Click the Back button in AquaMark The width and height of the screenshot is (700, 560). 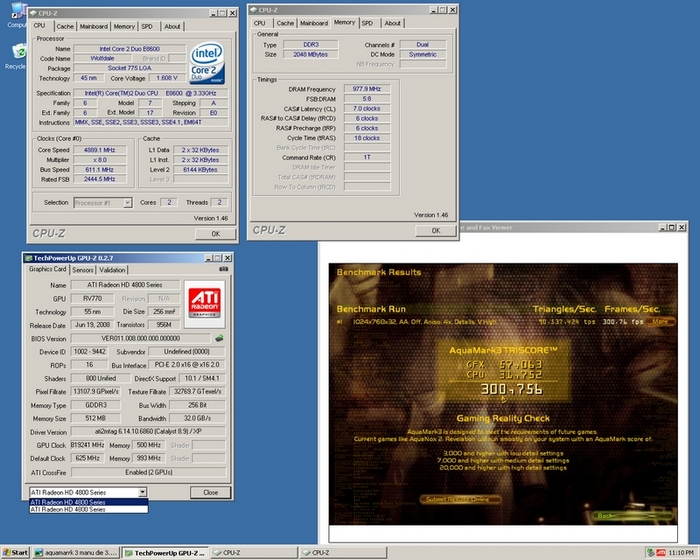633,516
